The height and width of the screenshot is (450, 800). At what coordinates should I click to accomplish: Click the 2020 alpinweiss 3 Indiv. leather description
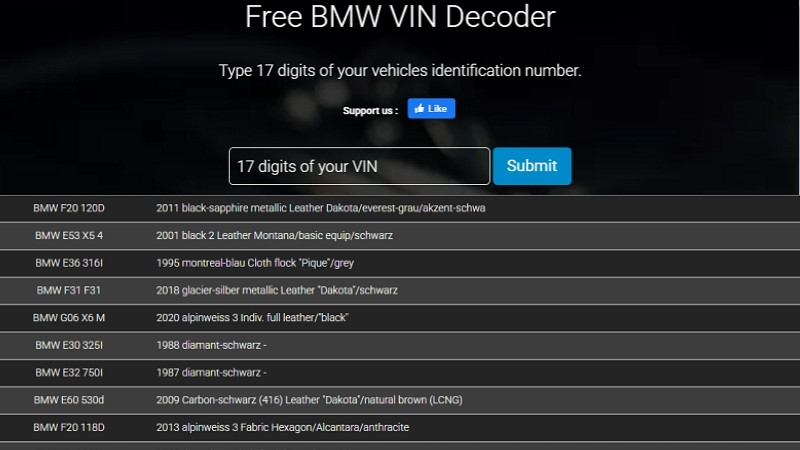point(252,318)
